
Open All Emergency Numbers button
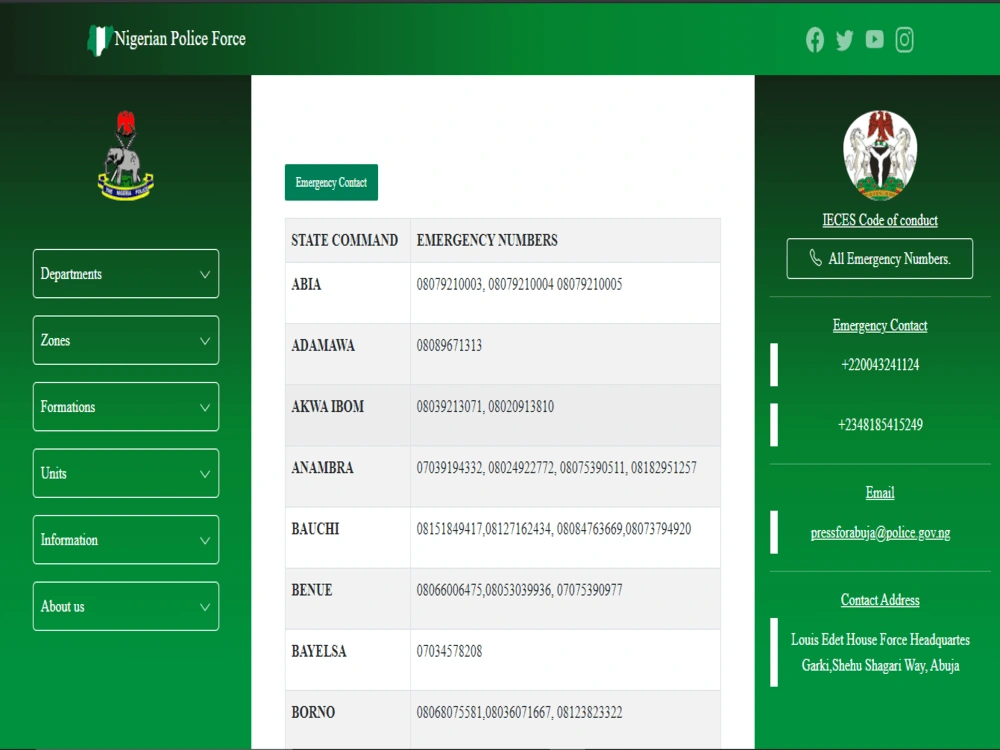coord(879,258)
